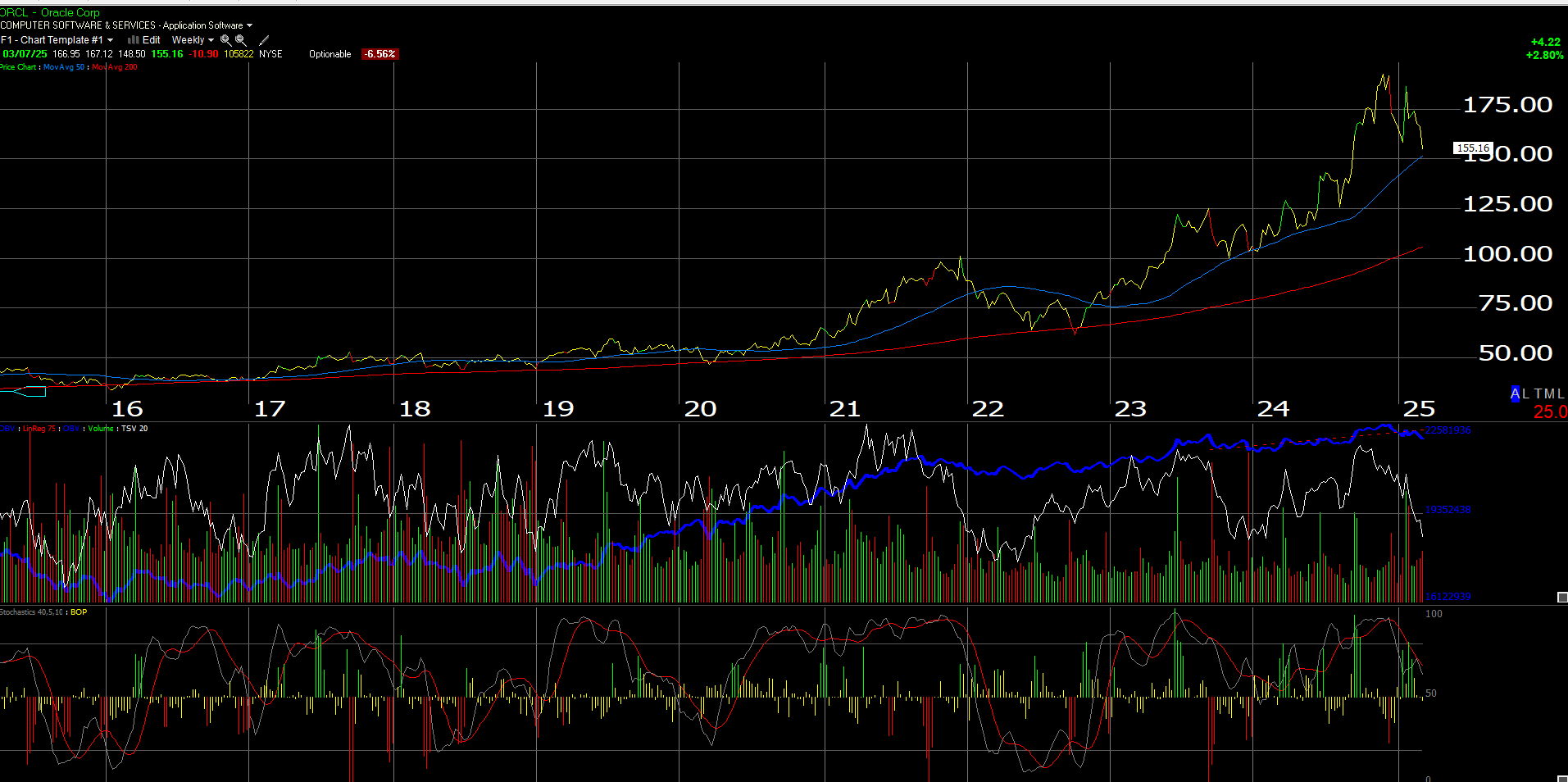Click the 125.00 price axis label
1568x782 pixels.
pyautogui.click(x=1507, y=204)
